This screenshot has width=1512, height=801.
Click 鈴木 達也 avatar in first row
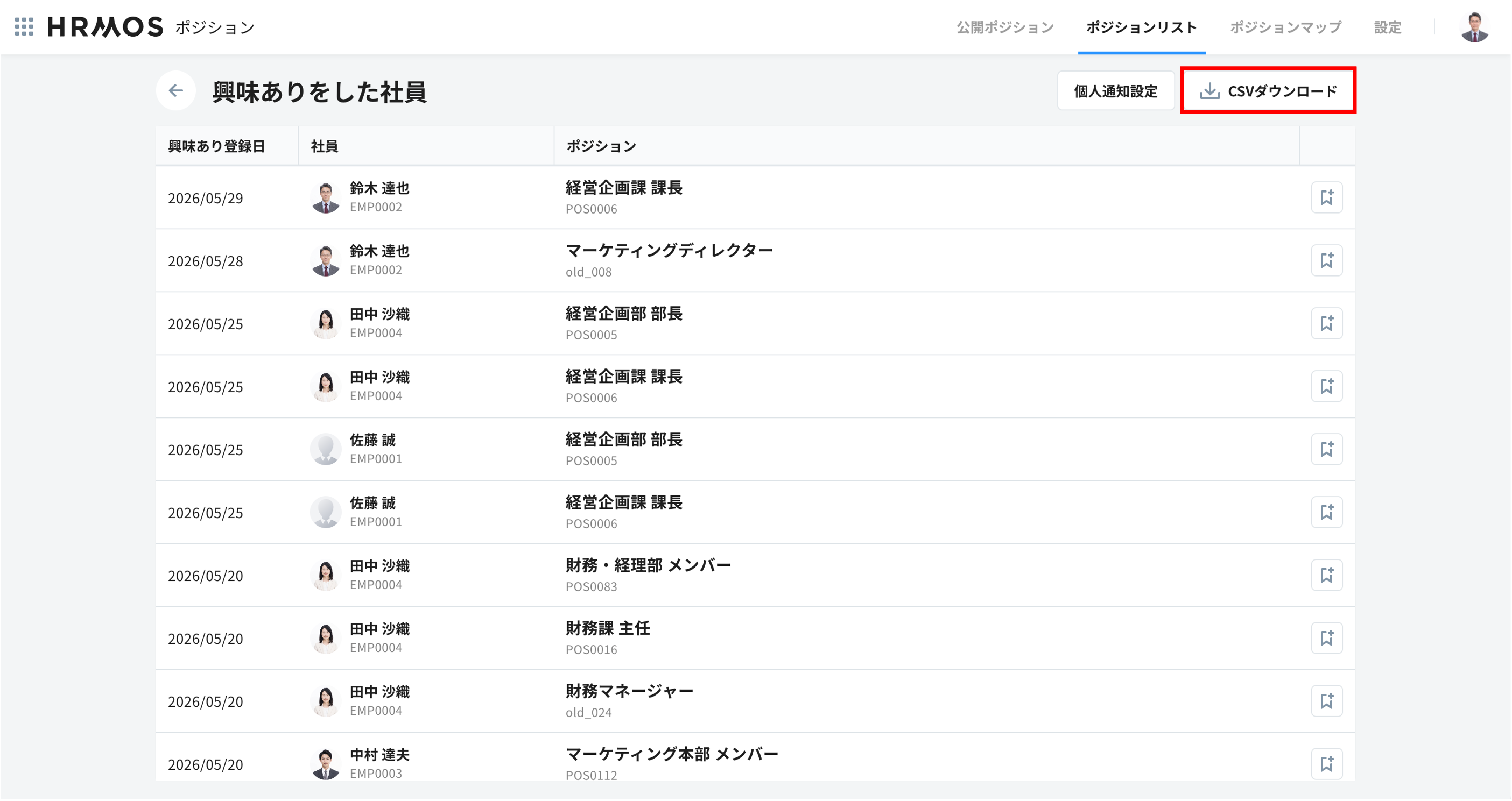pos(325,198)
